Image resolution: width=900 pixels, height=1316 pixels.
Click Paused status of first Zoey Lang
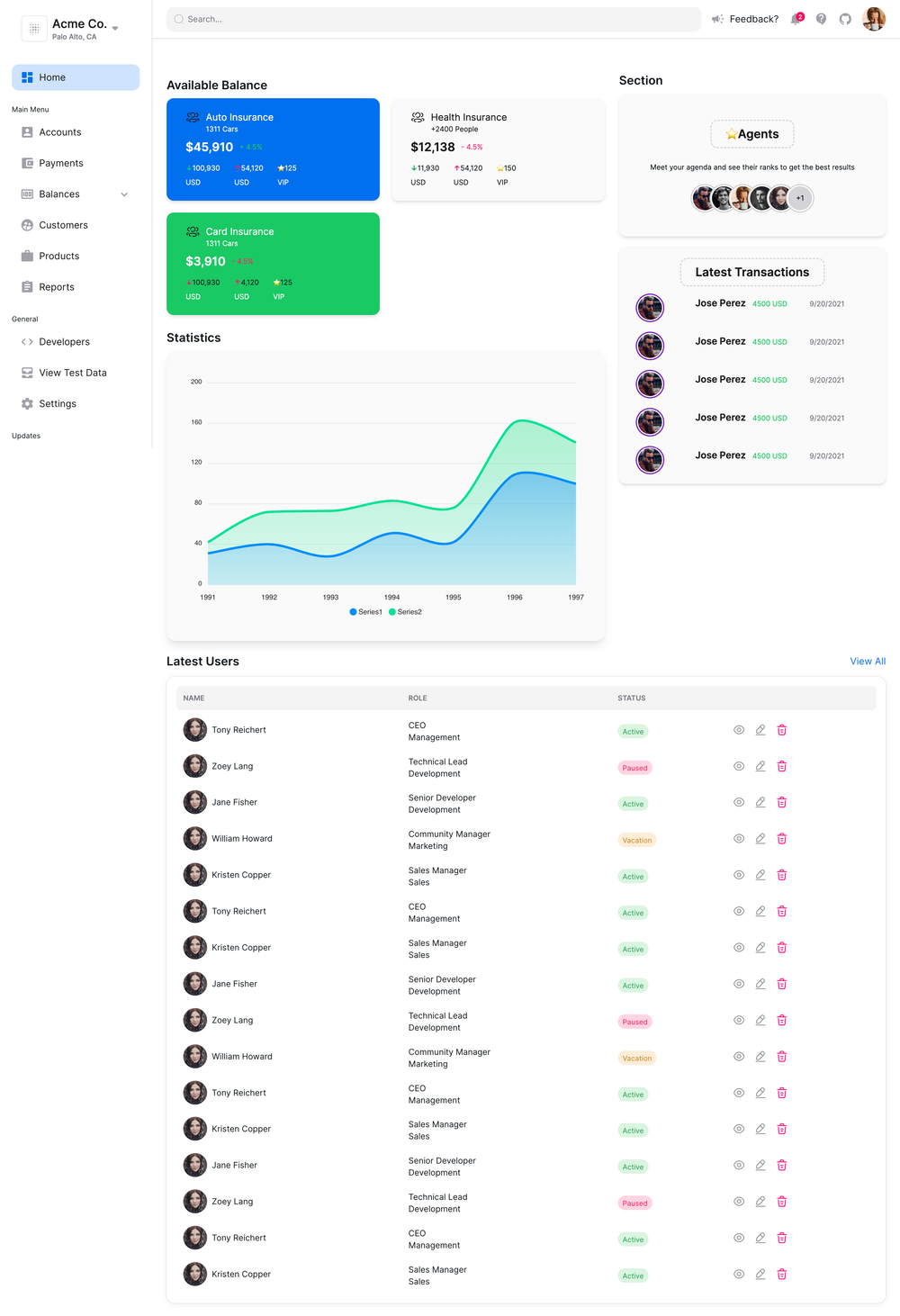pos(634,768)
